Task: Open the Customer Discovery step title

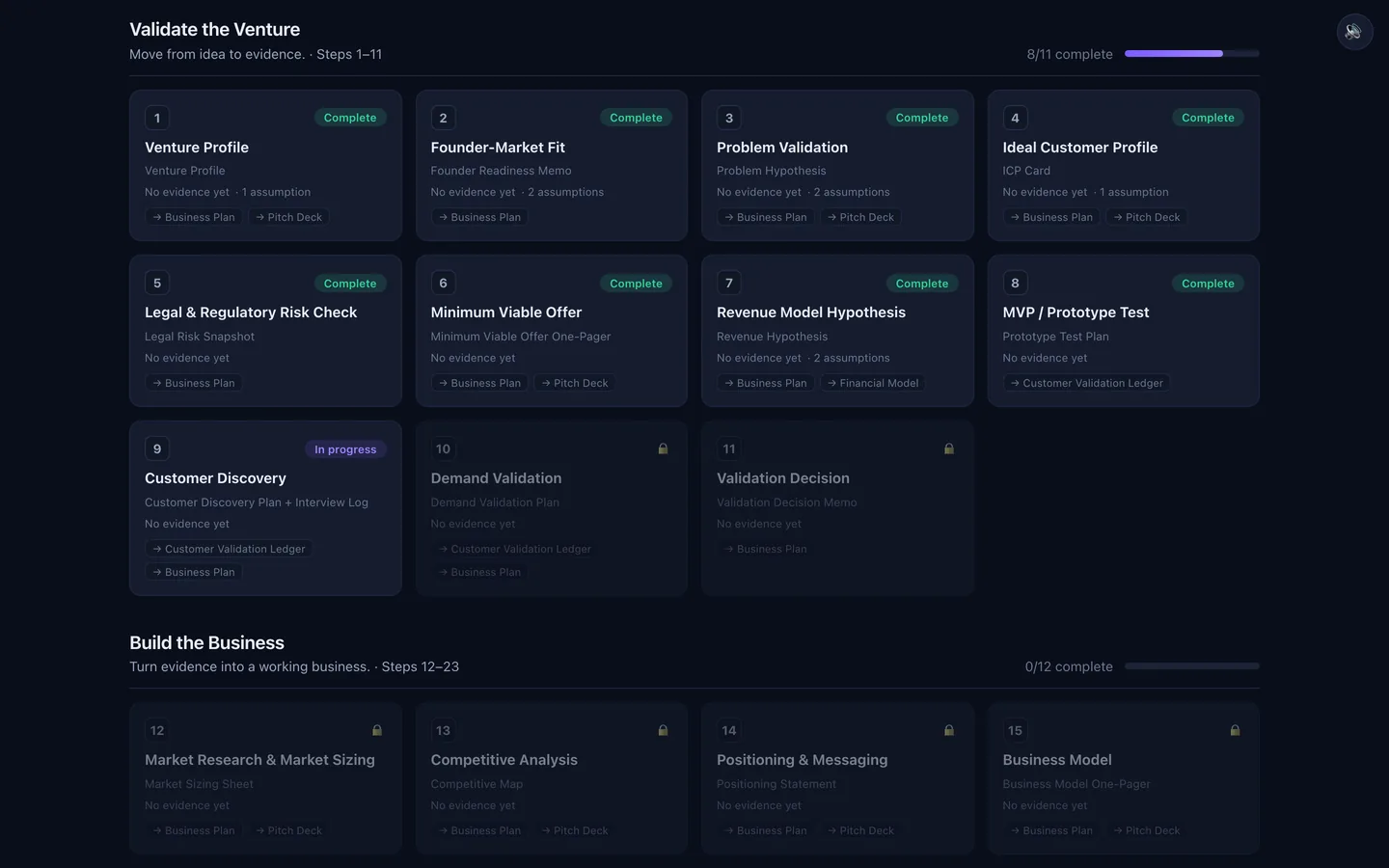Action: click(215, 478)
